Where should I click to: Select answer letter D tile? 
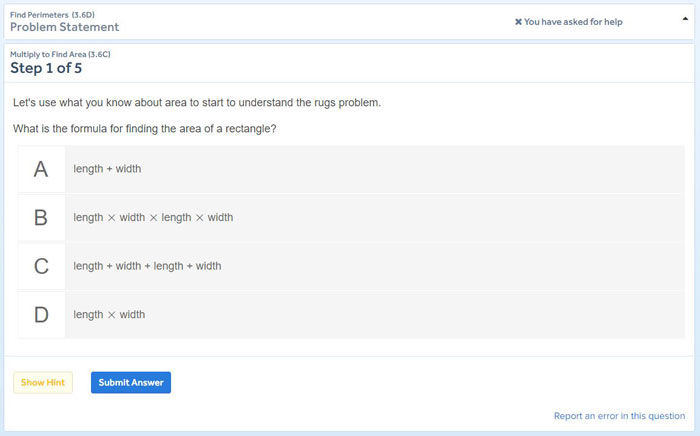[x=41, y=315]
